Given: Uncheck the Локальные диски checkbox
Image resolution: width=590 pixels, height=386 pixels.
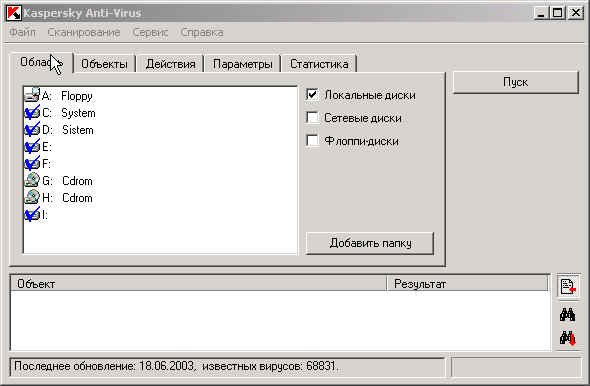Looking at the screenshot, I should pos(312,94).
